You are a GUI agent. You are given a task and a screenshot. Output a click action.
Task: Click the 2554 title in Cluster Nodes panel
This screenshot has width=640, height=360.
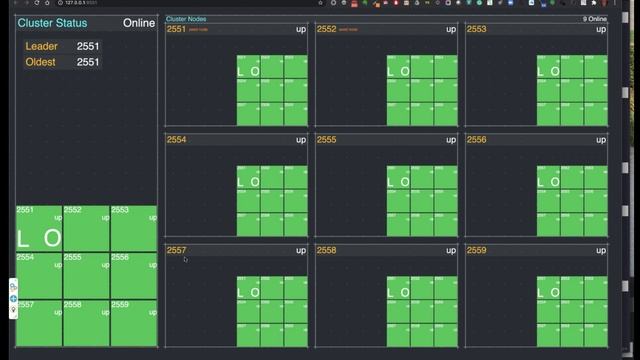tap(176, 140)
